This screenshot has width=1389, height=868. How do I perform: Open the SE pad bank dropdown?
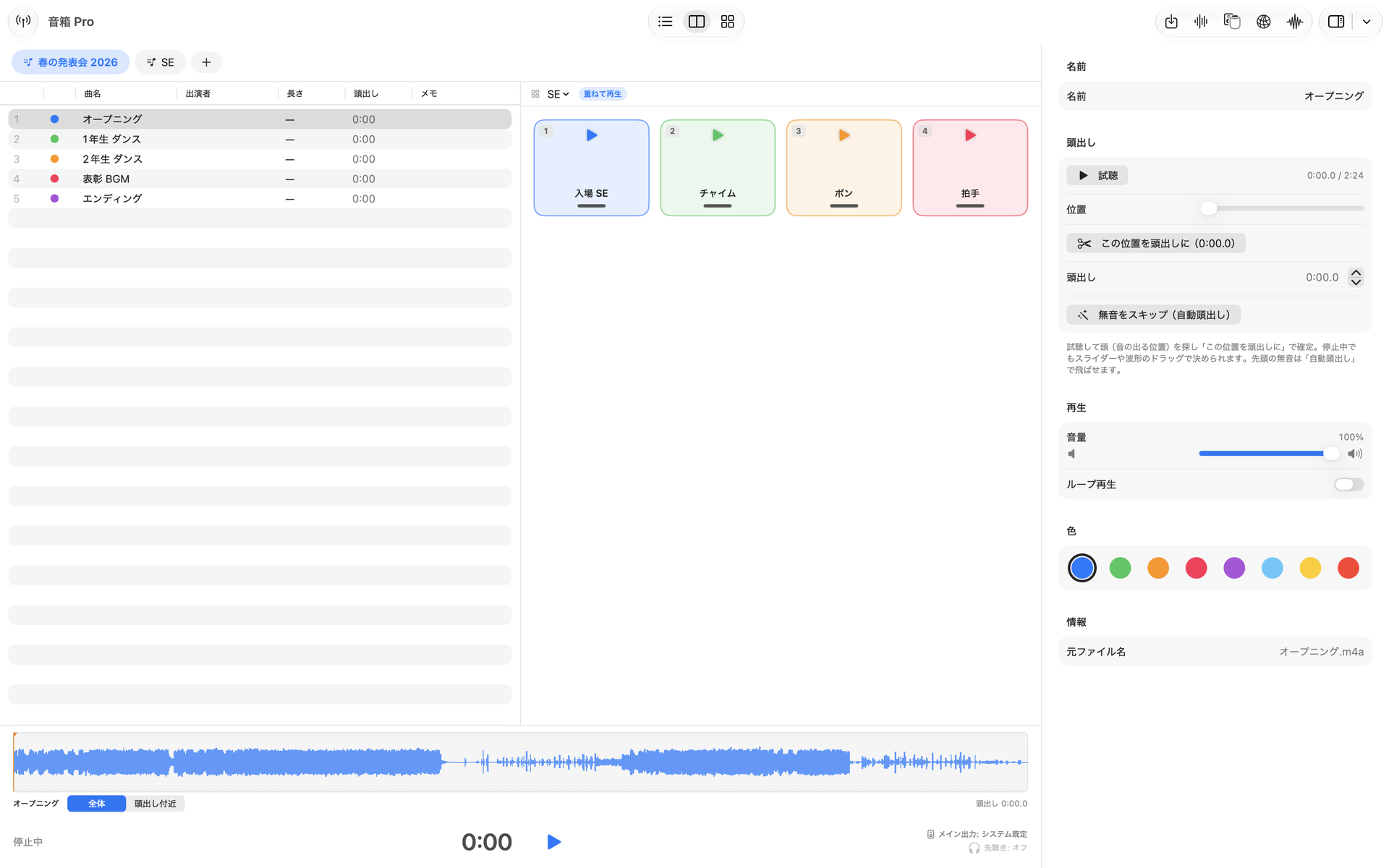(x=558, y=94)
